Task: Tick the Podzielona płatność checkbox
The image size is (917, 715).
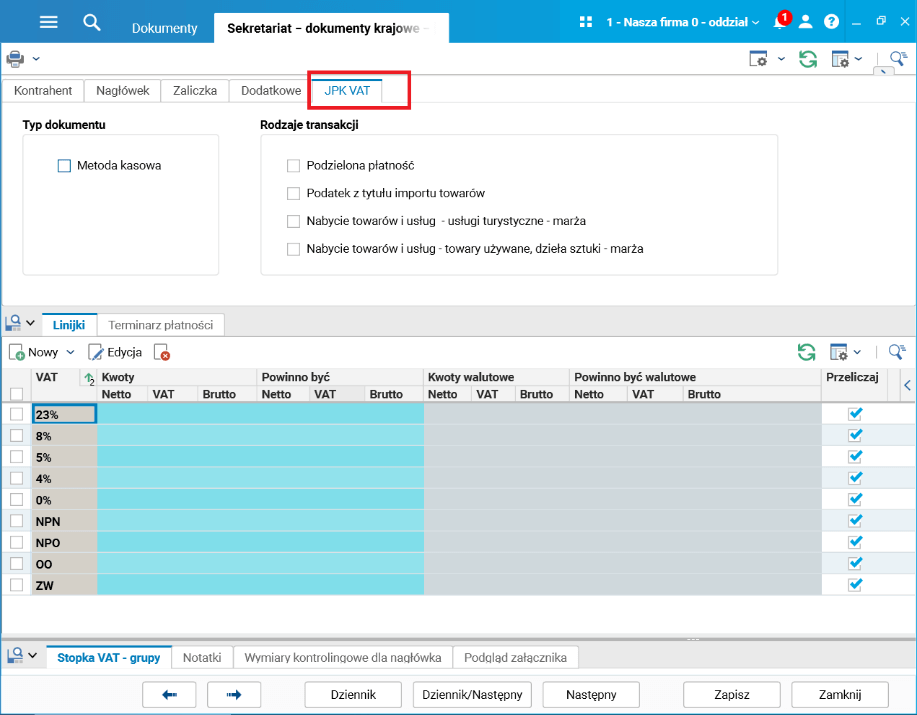Action: pos(294,166)
